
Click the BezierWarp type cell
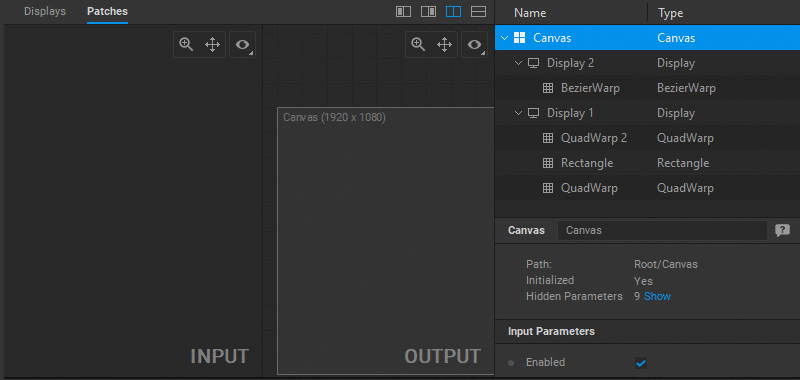click(x=686, y=88)
